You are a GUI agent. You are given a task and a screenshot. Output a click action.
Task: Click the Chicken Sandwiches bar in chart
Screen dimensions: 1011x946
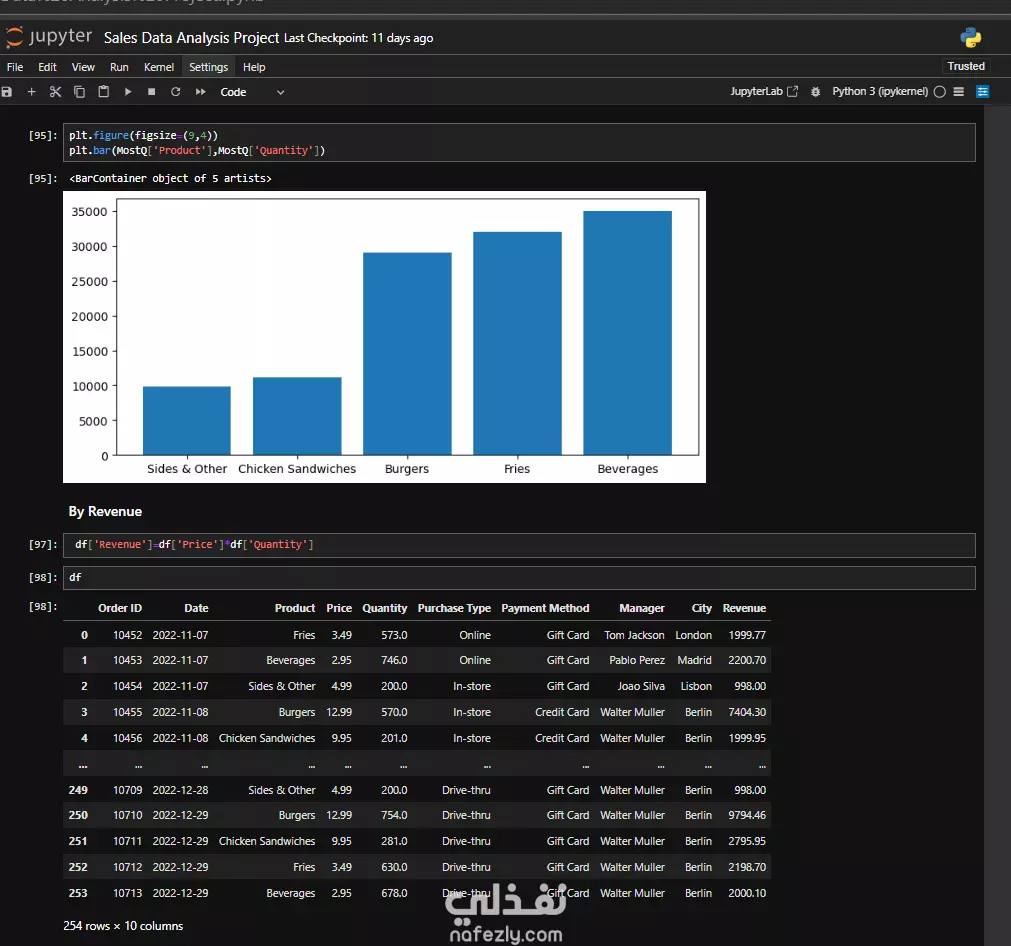297,416
